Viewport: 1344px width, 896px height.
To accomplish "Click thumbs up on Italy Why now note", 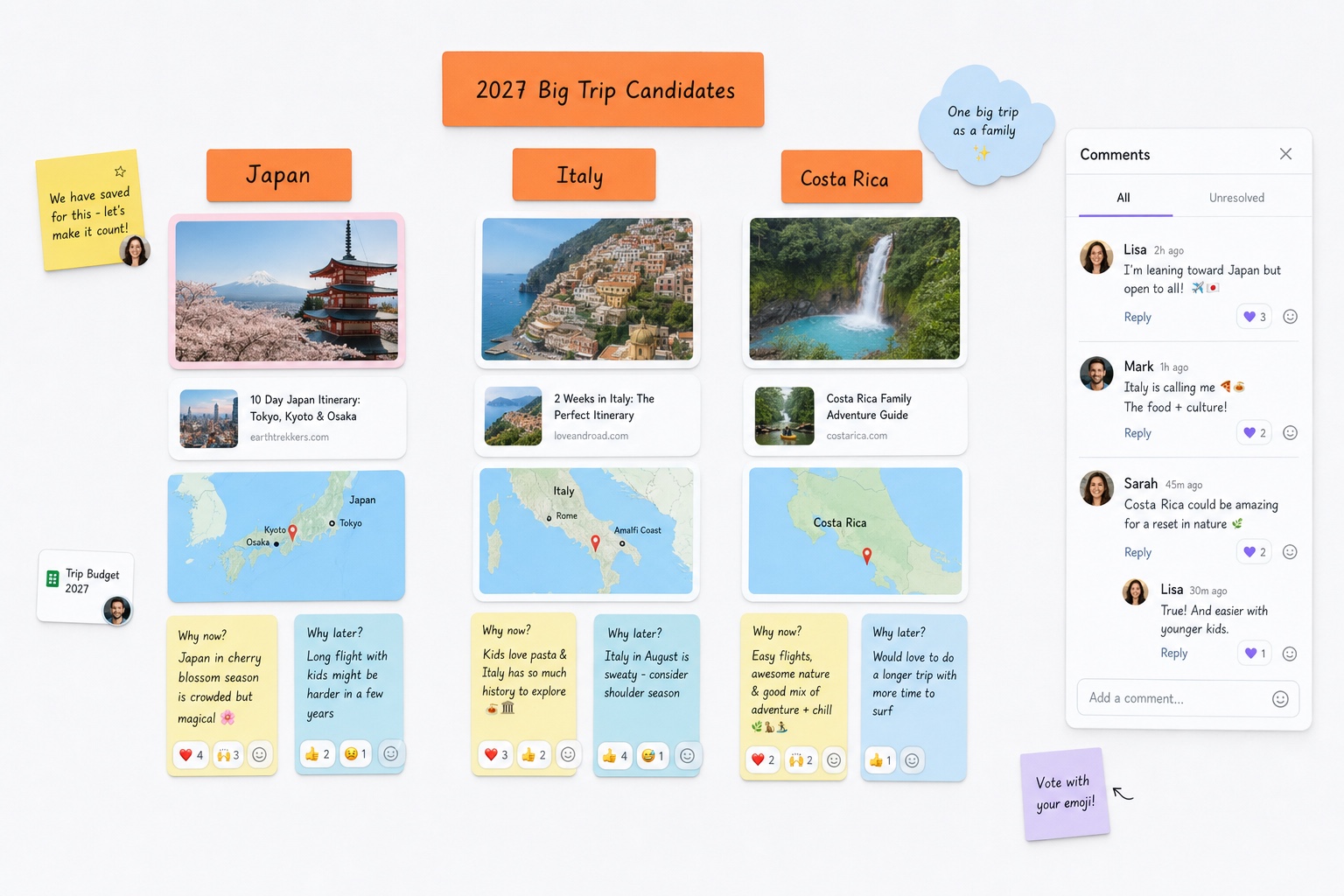I will click(x=534, y=754).
